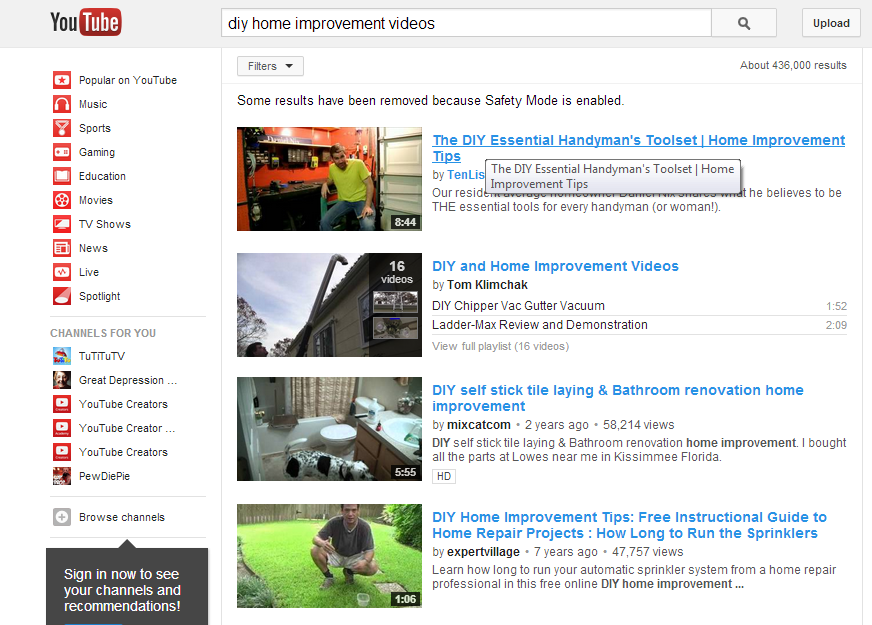Click the Great Depression channel avatar
872x625 pixels.
click(62, 380)
